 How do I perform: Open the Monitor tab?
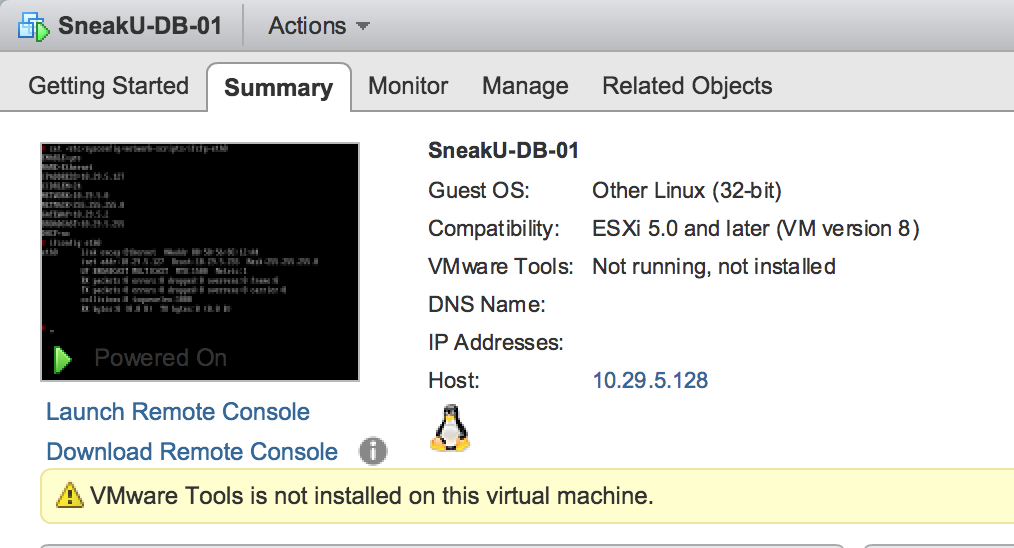408,85
